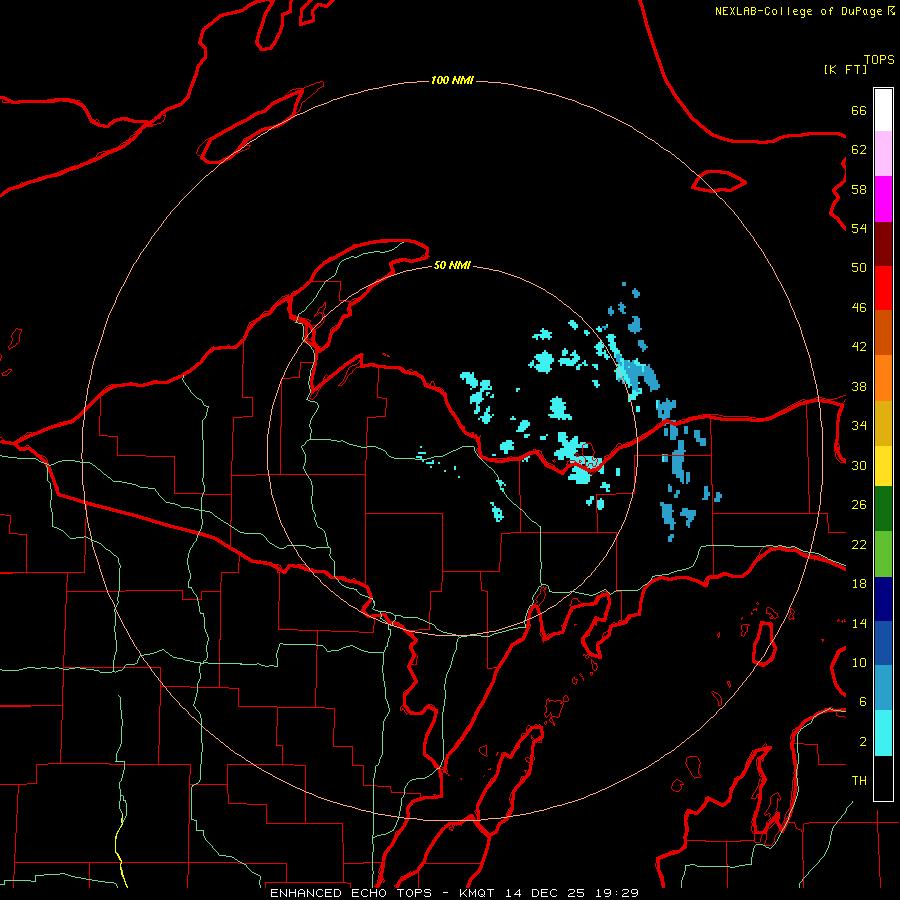The width and height of the screenshot is (900, 900).
Task: Click the NEXLAB-College of DuPage credit text
Action: (x=798, y=11)
